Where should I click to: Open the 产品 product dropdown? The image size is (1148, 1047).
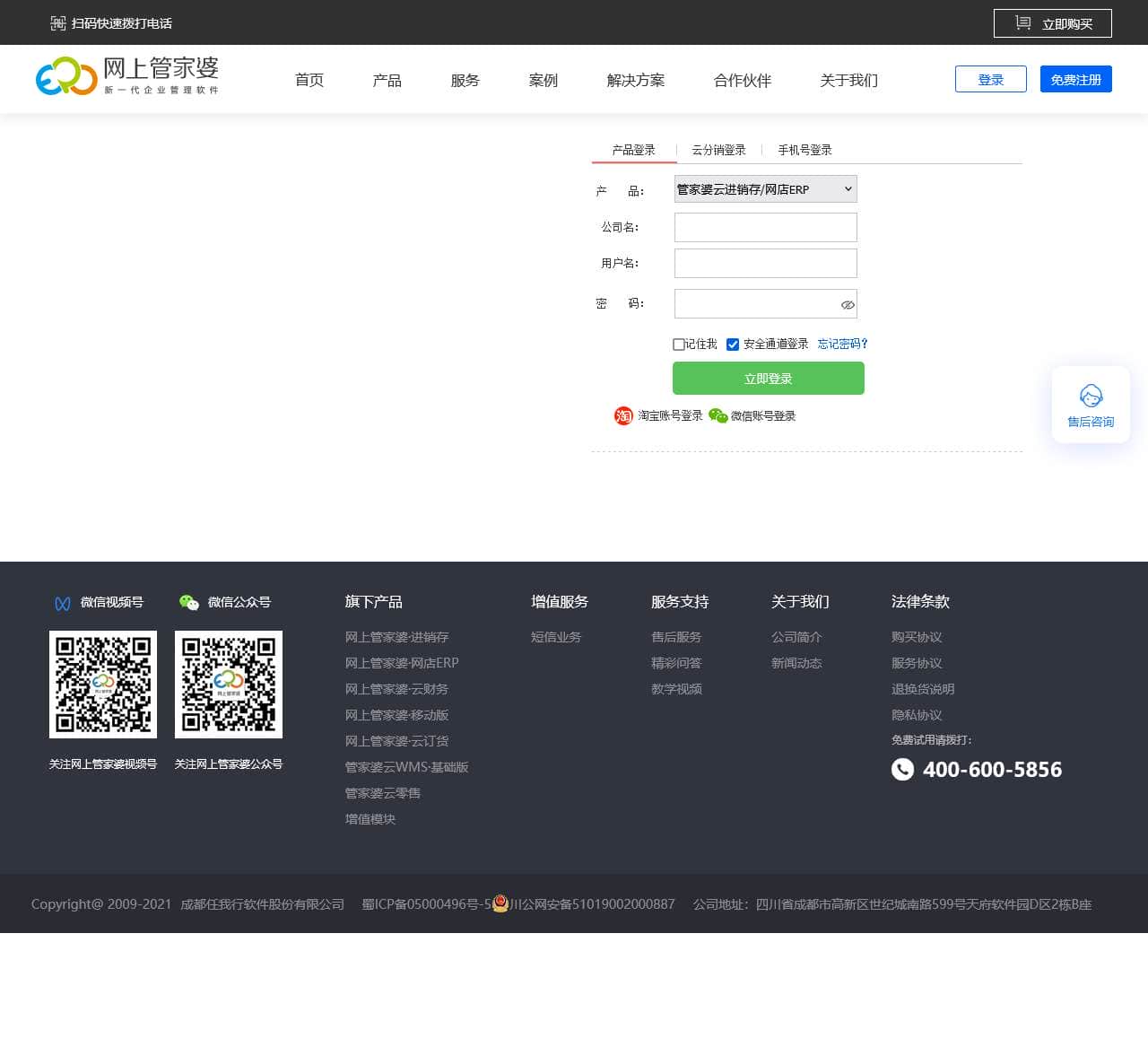[x=766, y=188]
